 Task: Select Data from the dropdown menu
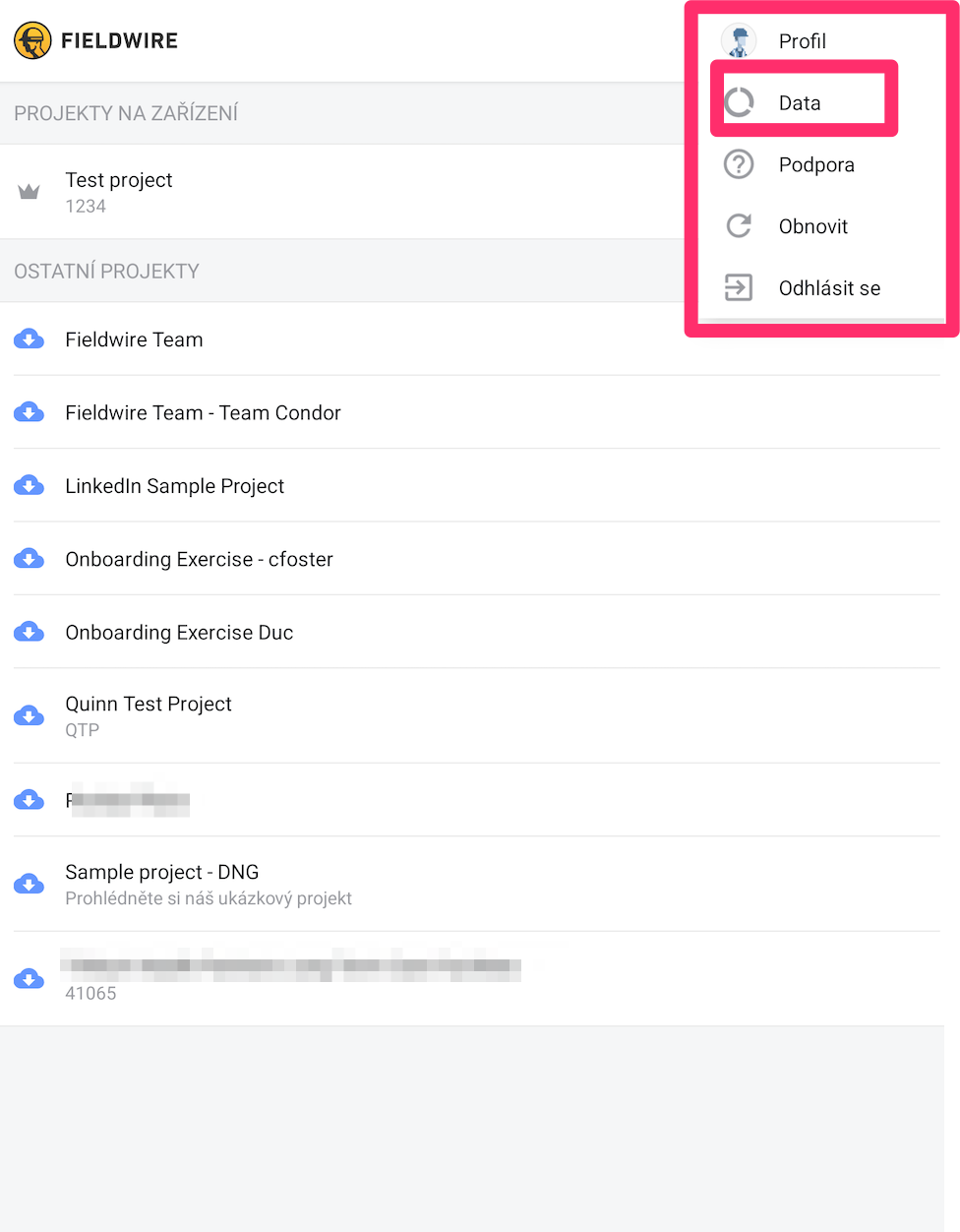coord(800,103)
